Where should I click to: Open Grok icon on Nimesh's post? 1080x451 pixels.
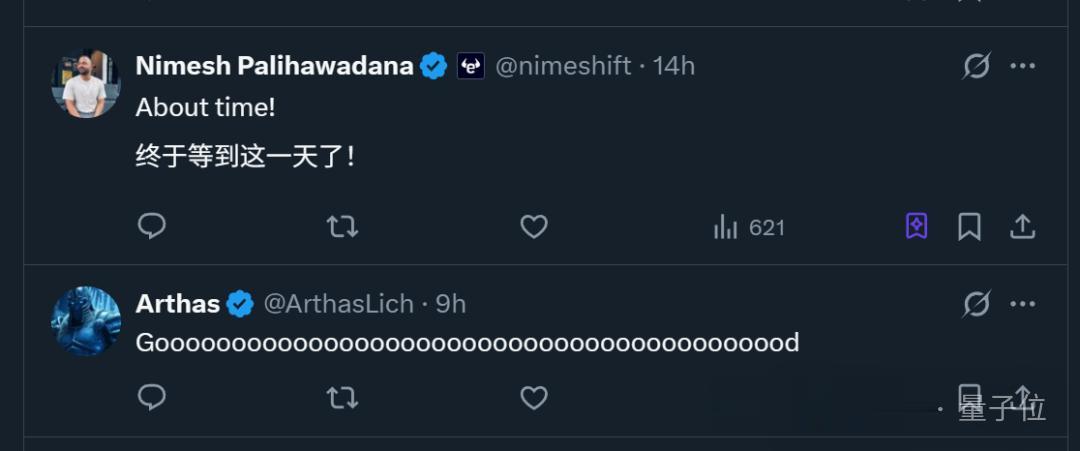click(x=976, y=66)
